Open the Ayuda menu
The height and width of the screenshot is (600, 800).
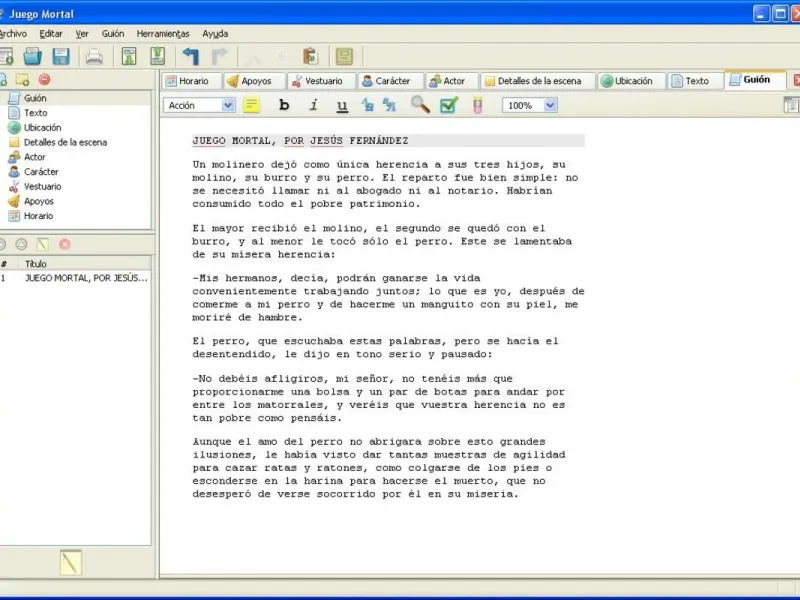click(215, 34)
